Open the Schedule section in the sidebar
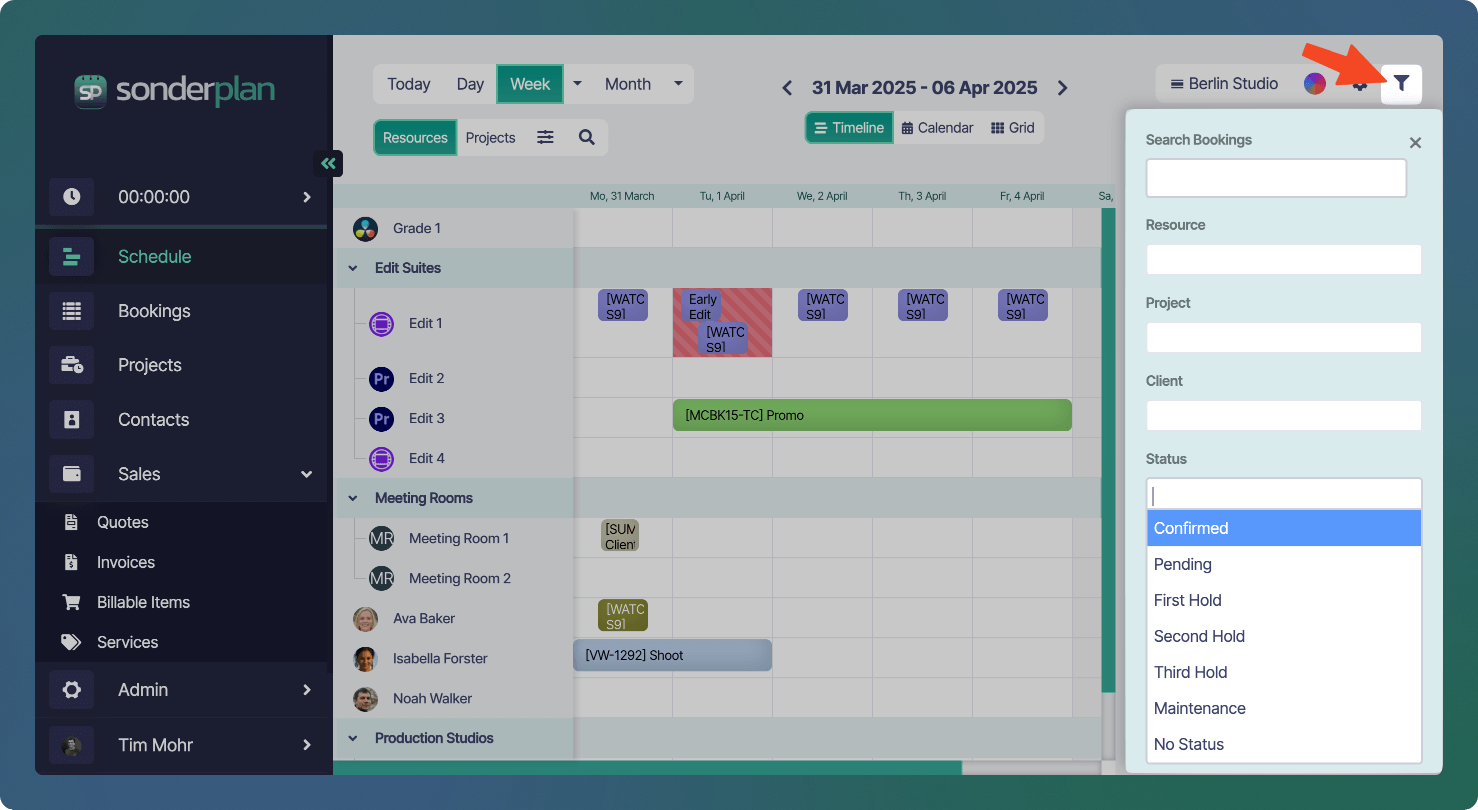Screen dimensions: 1478x810 tap(154, 256)
